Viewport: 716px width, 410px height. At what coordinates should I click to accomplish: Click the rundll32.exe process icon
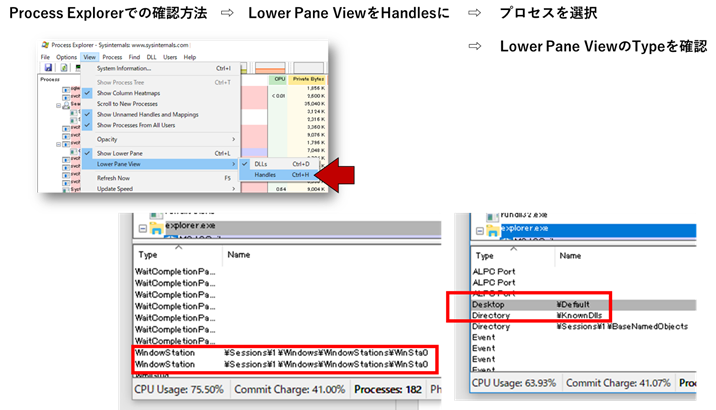pos(492,216)
